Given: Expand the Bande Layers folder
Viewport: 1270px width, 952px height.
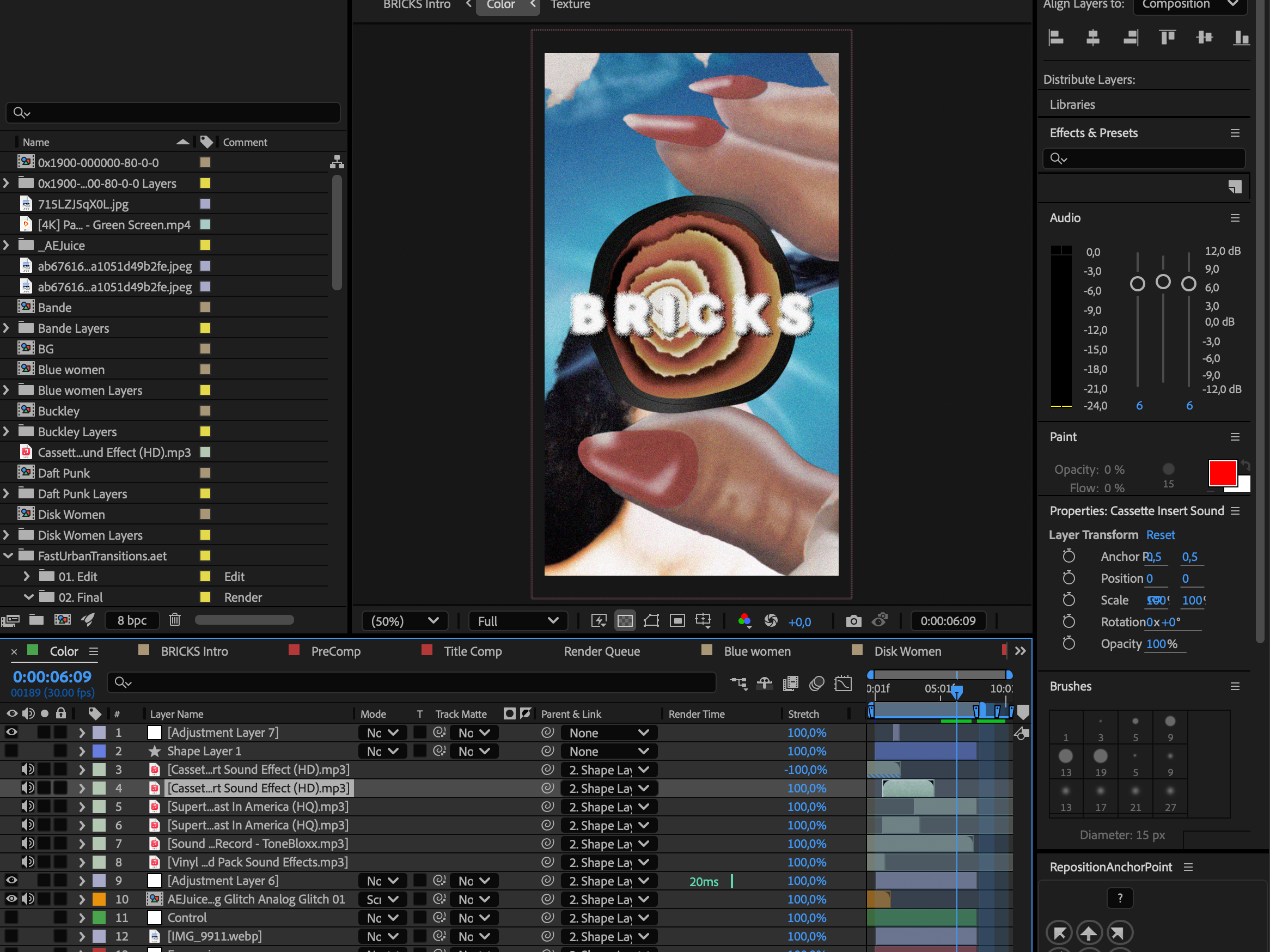Looking at the screenshot, I should (x=7, y=328).
